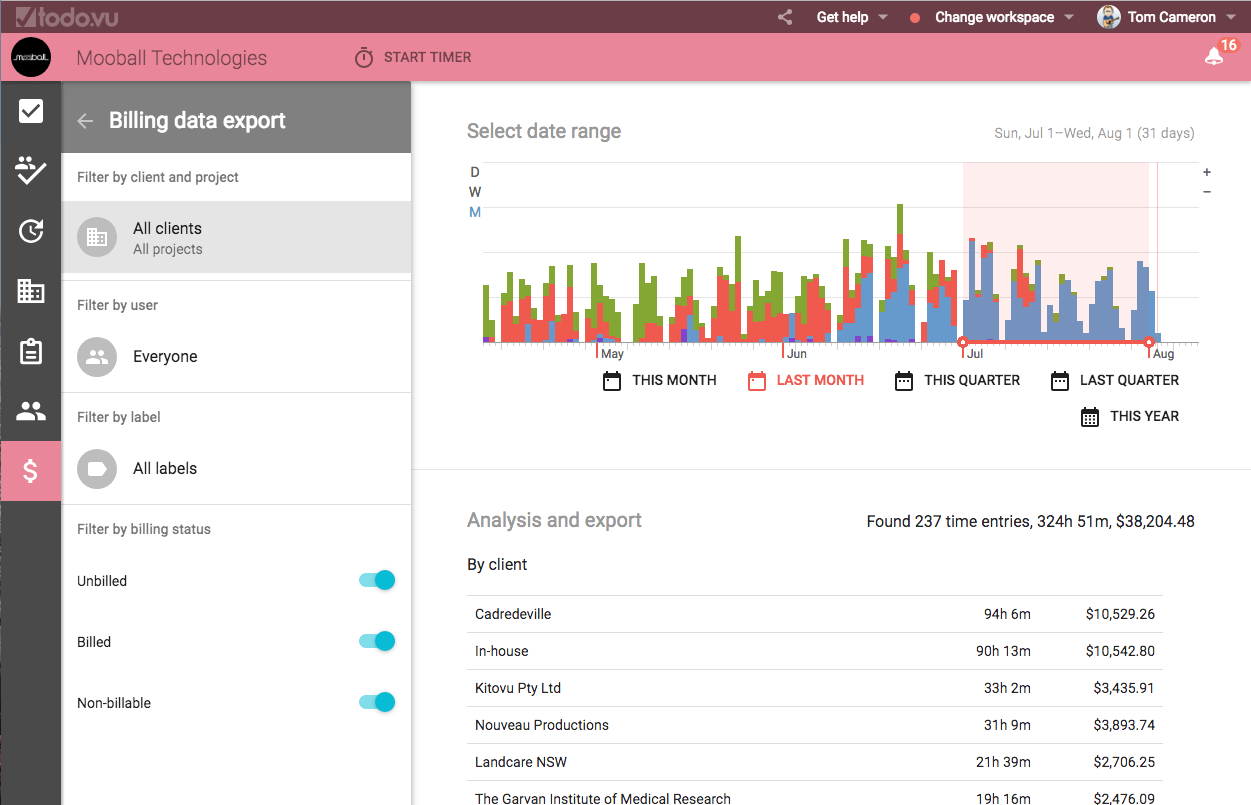Click the stopwatch icon next to Start Timer

[364, 58]
